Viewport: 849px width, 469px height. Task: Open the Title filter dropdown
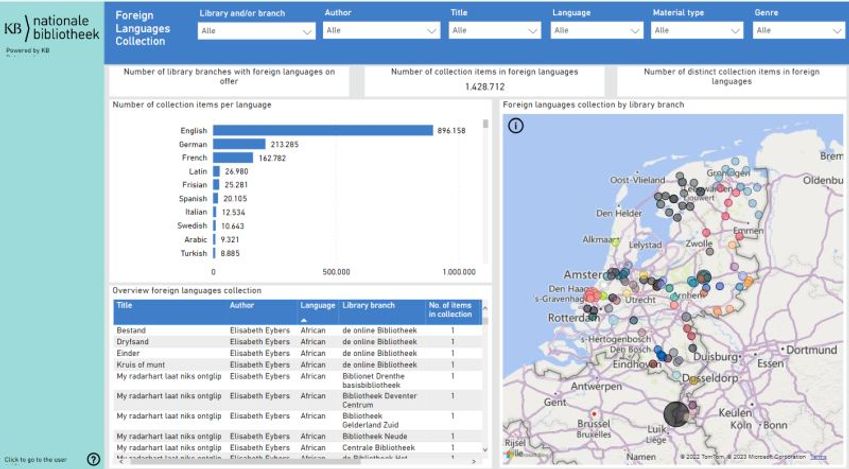pyautogui.click(x=495, y=31)
